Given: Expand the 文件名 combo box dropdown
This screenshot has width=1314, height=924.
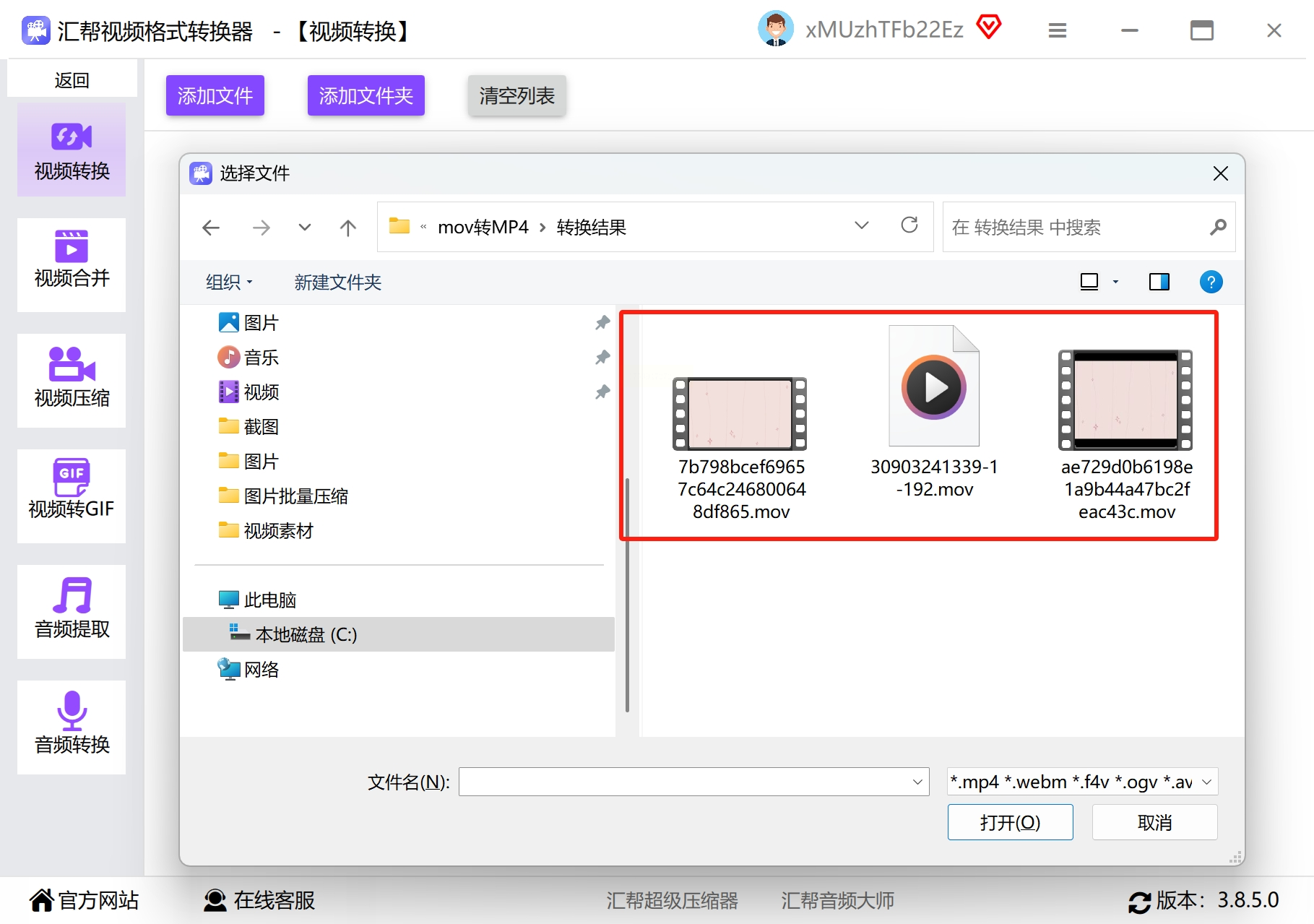Looking at the screenshot, I should (917, 782).
